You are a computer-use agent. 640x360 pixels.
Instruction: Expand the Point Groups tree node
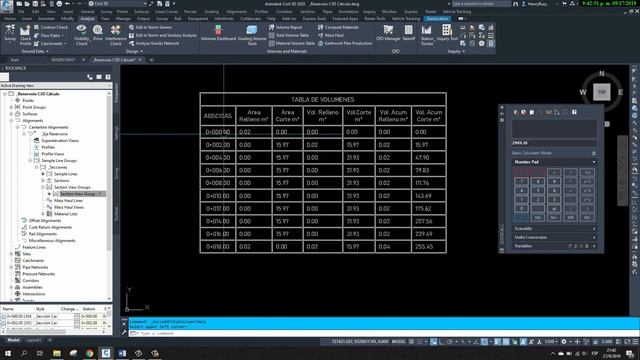[11, 107]
